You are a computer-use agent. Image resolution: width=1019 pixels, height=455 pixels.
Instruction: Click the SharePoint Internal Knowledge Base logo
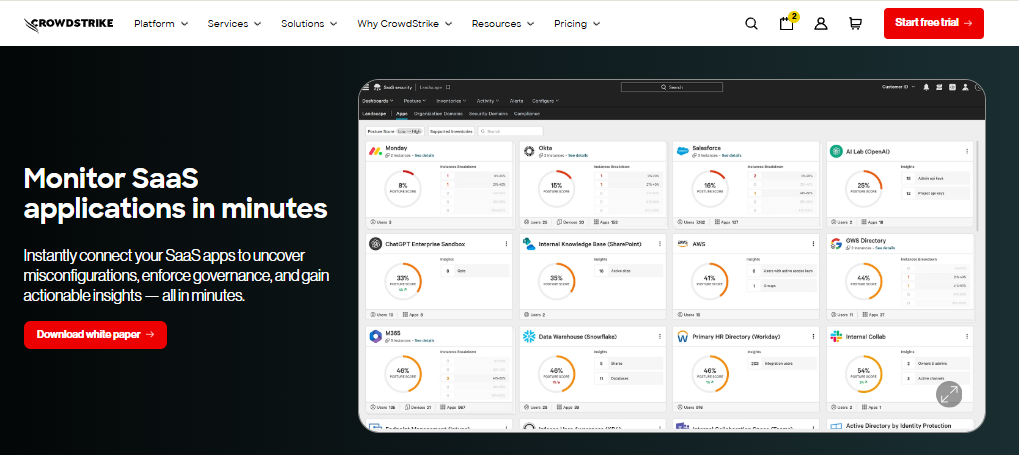[x=529, y=244]
